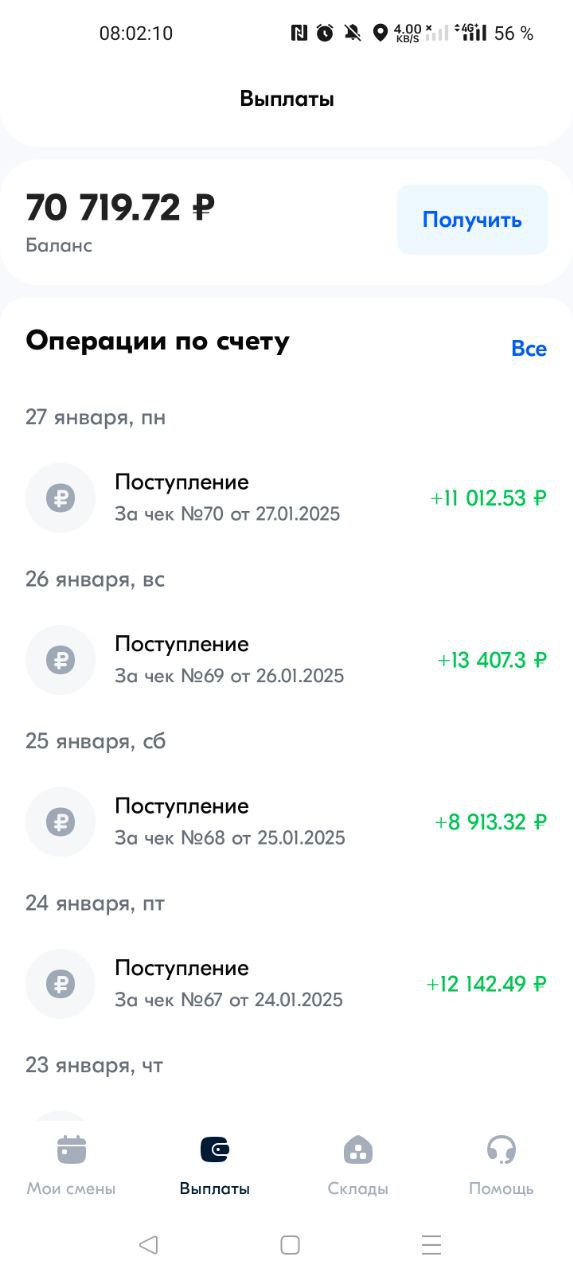Tap the alarm clock status icon
The width and height of the screenshot is (573, 1280).
(x=325, y=33)
